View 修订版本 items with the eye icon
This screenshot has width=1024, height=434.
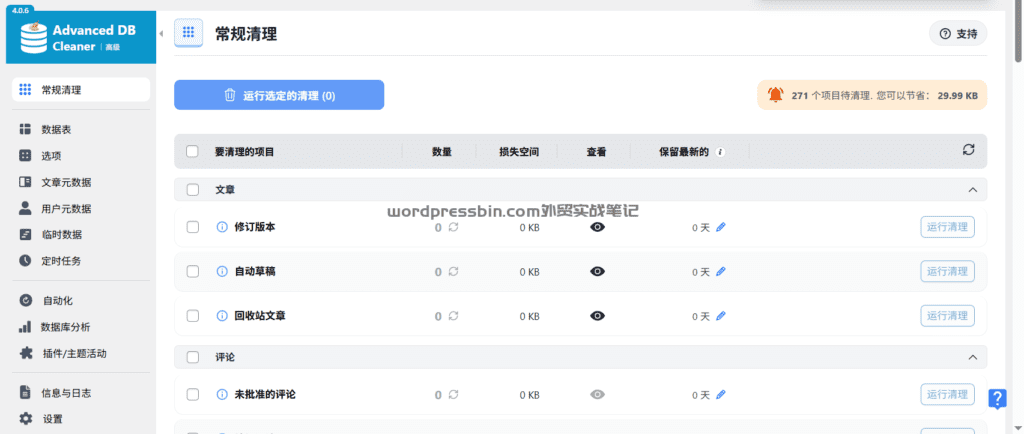point(597,227)
